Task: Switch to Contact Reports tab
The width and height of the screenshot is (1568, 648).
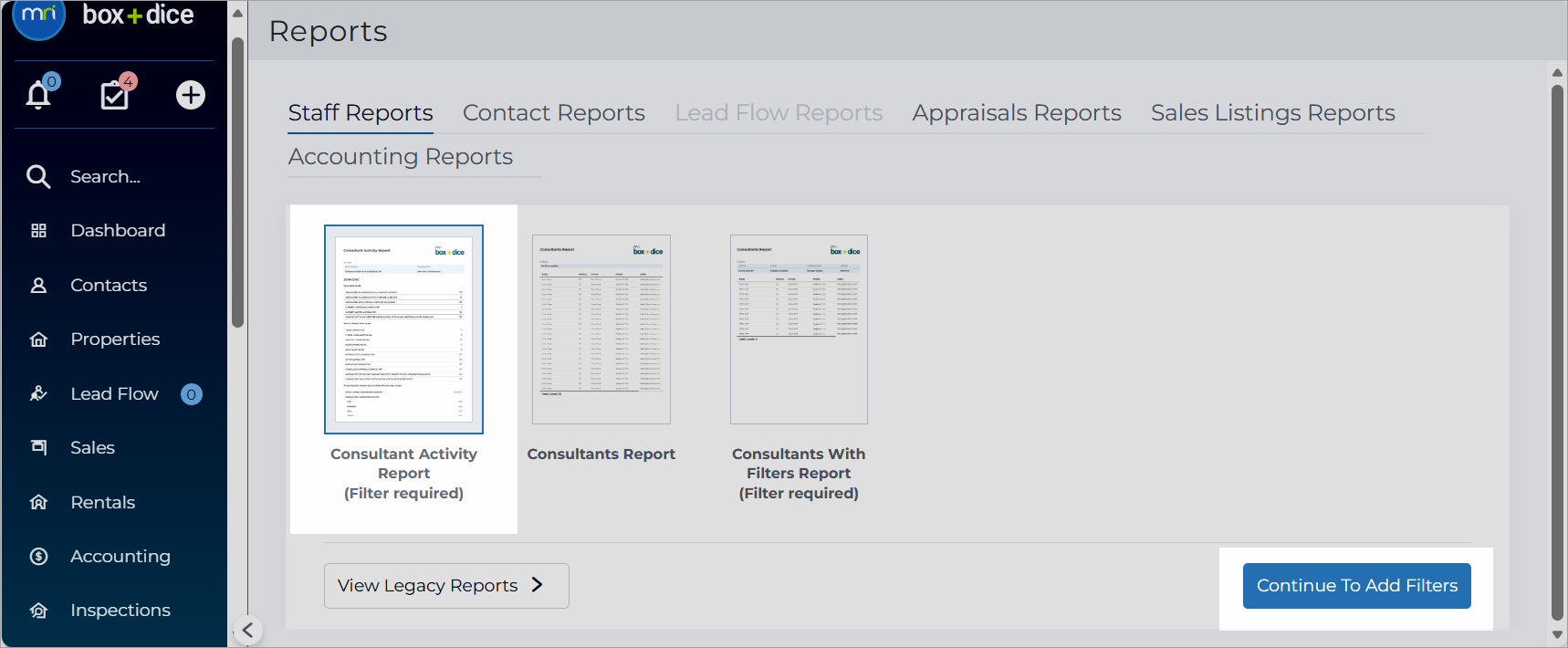Action: (x=554, y=112)
